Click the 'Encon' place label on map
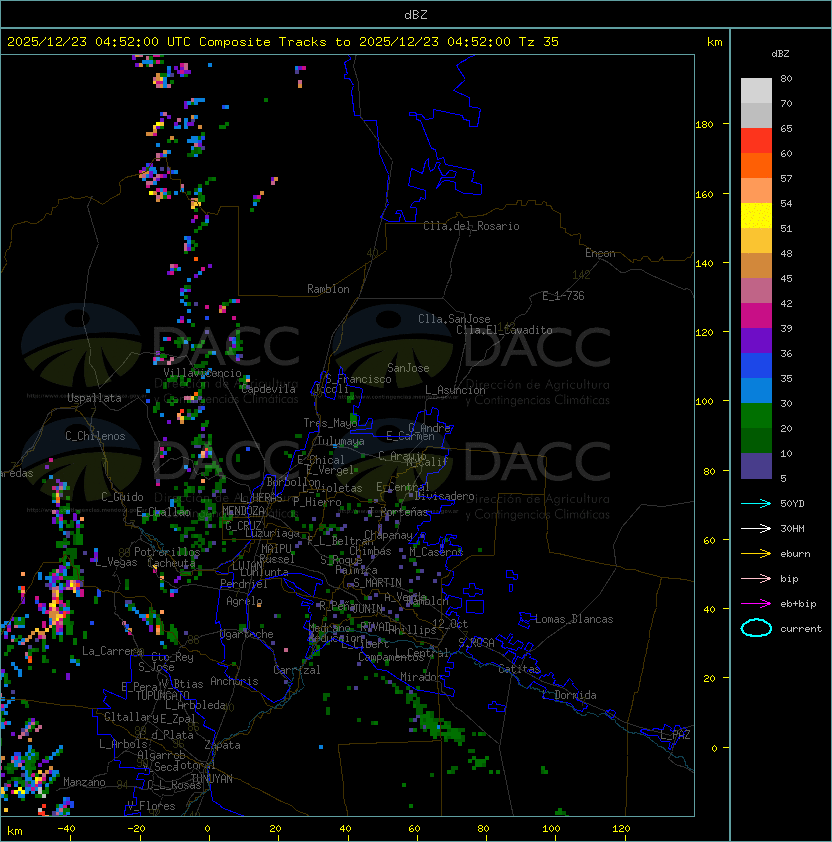832x842 pixels. pos(600,253)
